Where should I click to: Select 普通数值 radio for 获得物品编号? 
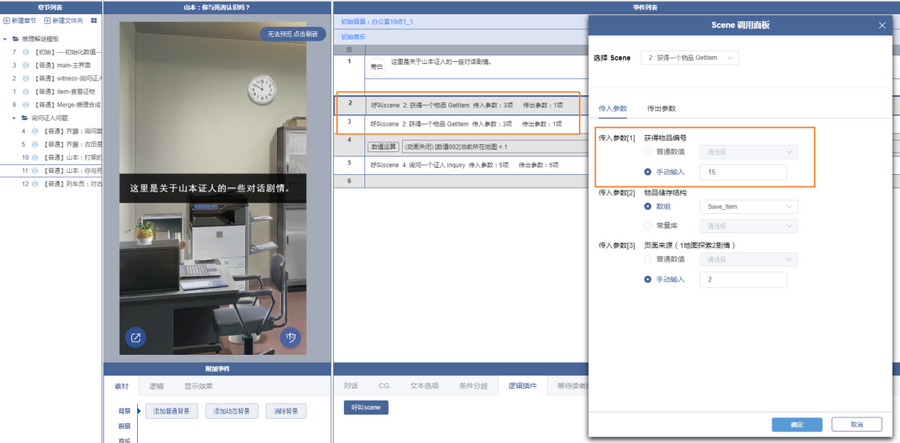click(650, 152)
